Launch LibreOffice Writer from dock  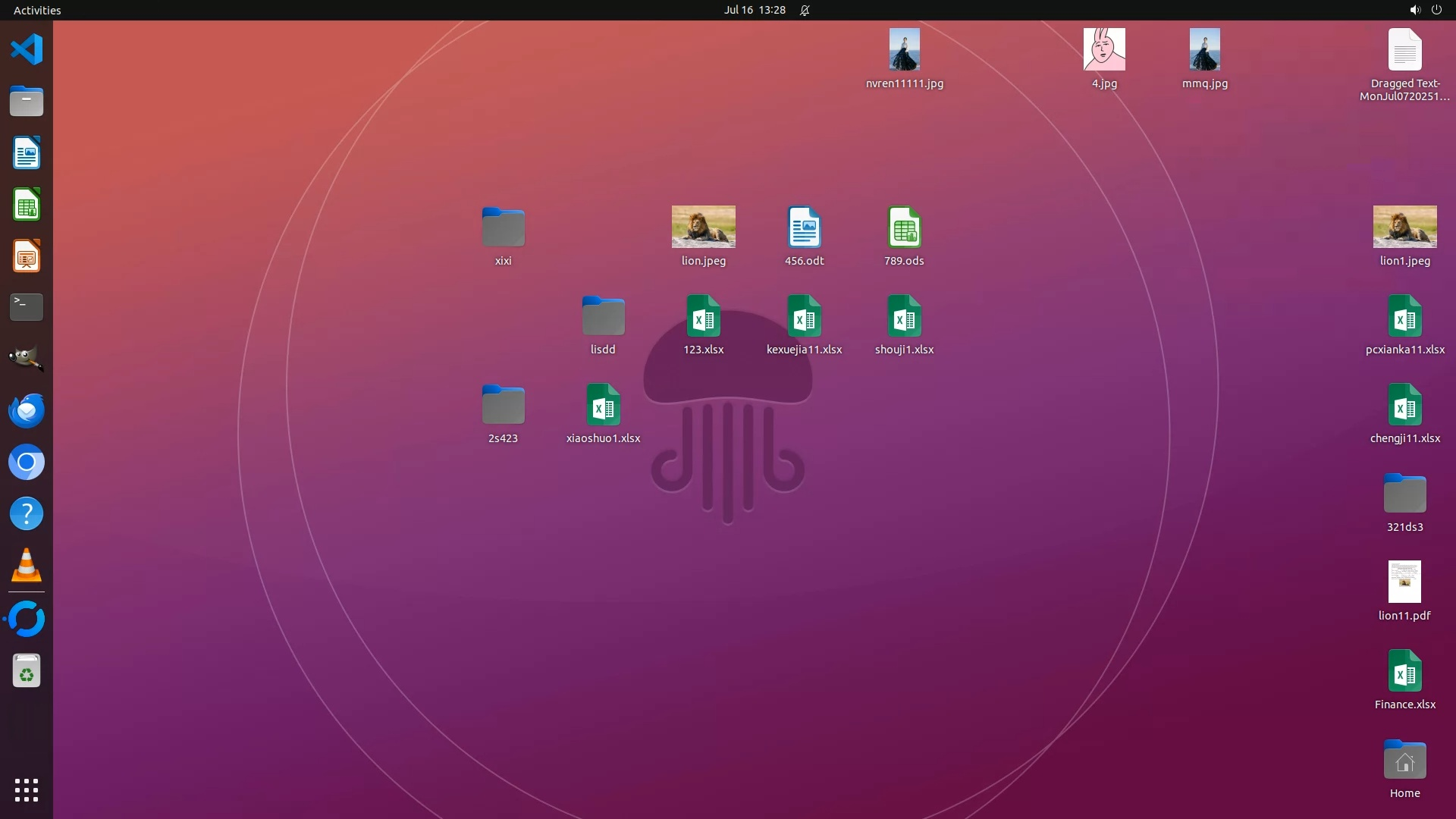[x=27, y=153]
